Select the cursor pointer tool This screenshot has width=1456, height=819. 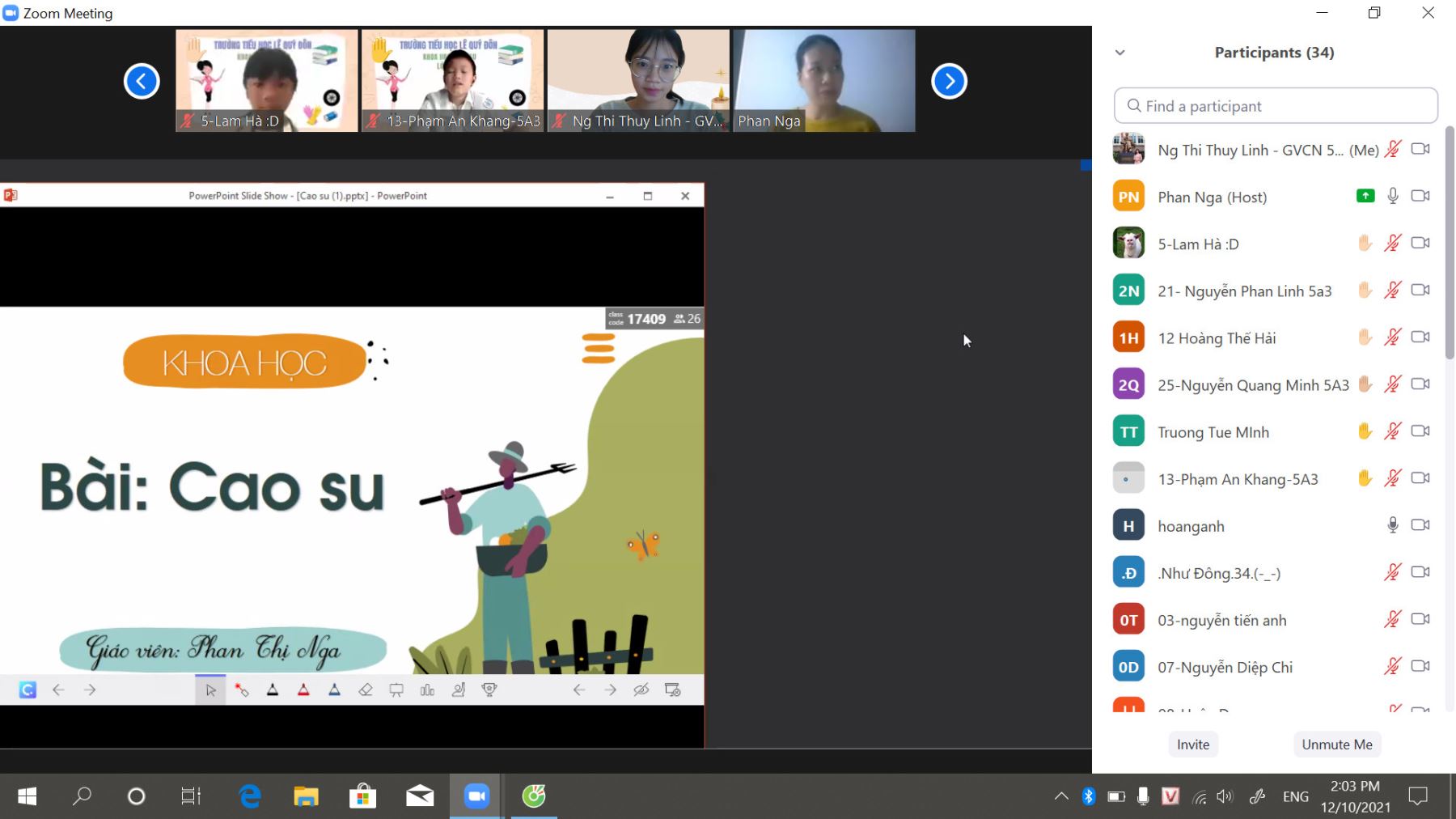click(210, 690)
